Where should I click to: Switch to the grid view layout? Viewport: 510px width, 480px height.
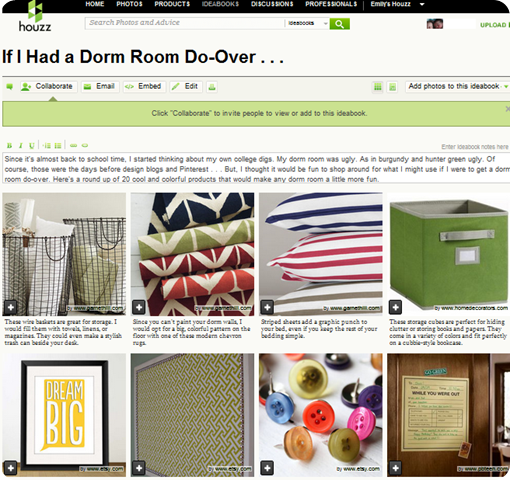click(378, 87)
